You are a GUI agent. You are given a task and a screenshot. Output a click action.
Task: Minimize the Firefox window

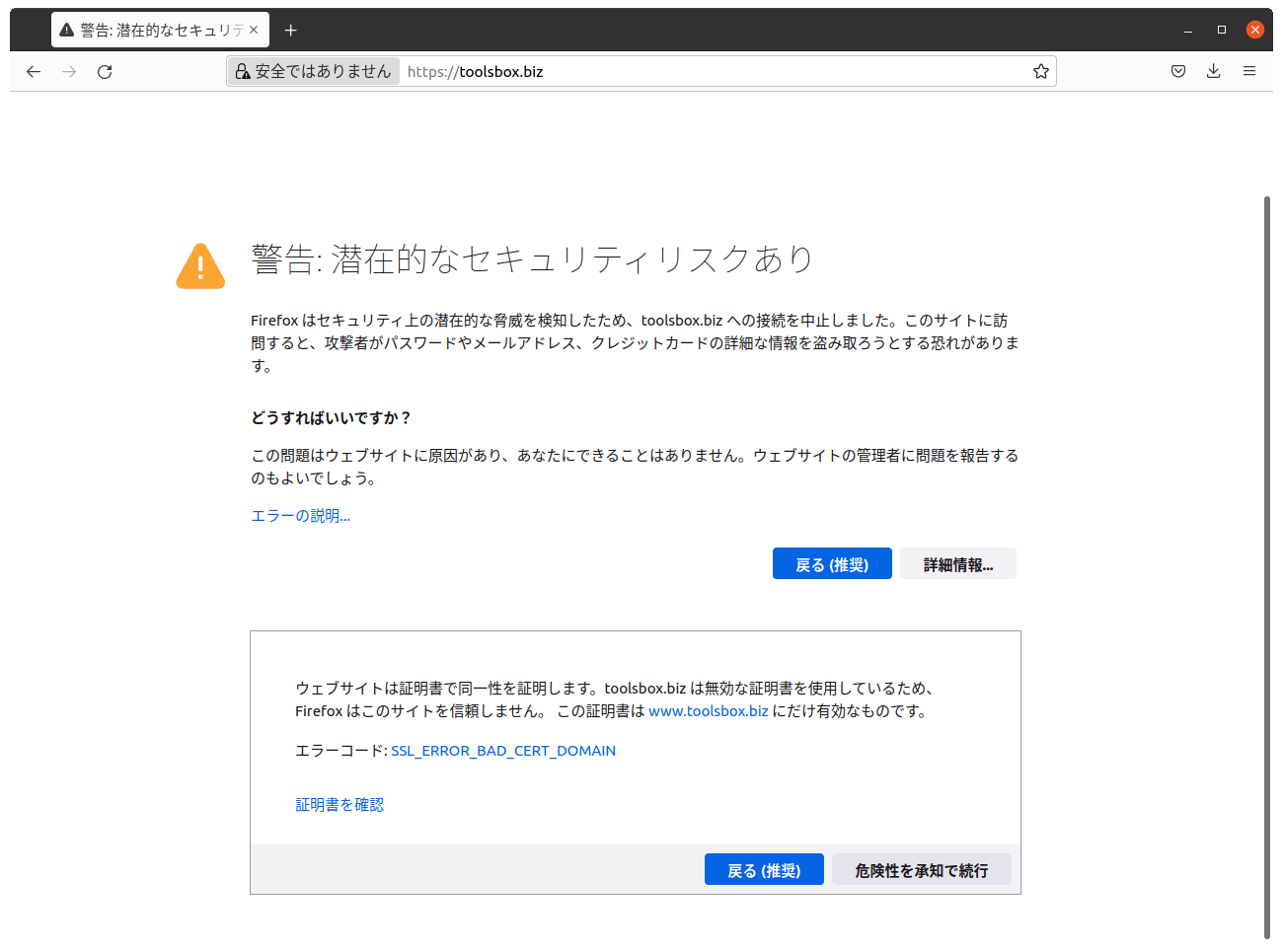pyautogui.click(x=1188, y=31)
